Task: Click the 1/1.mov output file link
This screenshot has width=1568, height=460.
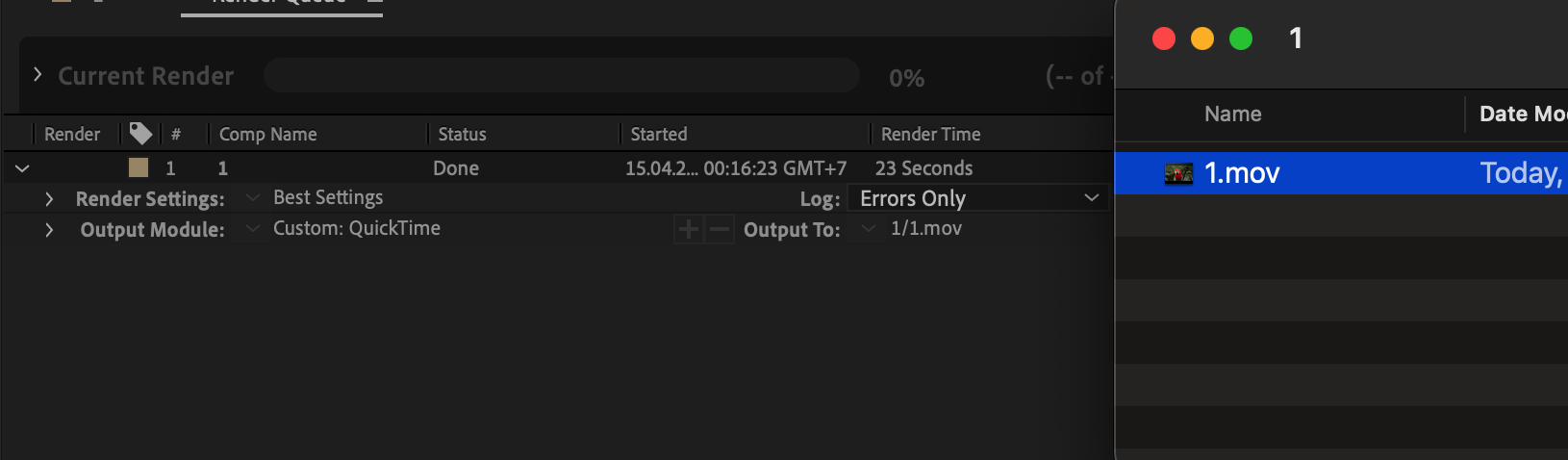Action: (x=926, y=228)
